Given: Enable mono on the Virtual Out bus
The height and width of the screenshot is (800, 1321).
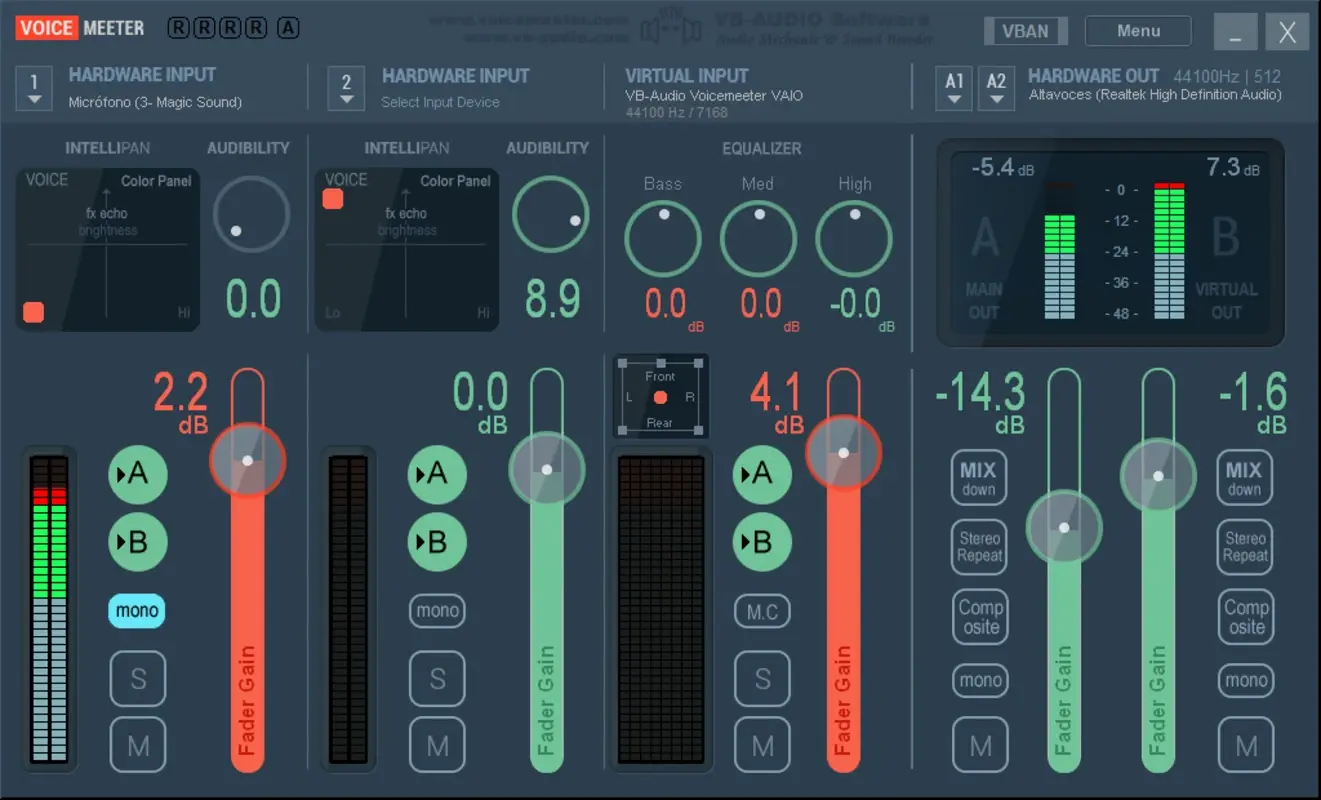Looking at the screenshot, I should click(x=1245, y=680).
